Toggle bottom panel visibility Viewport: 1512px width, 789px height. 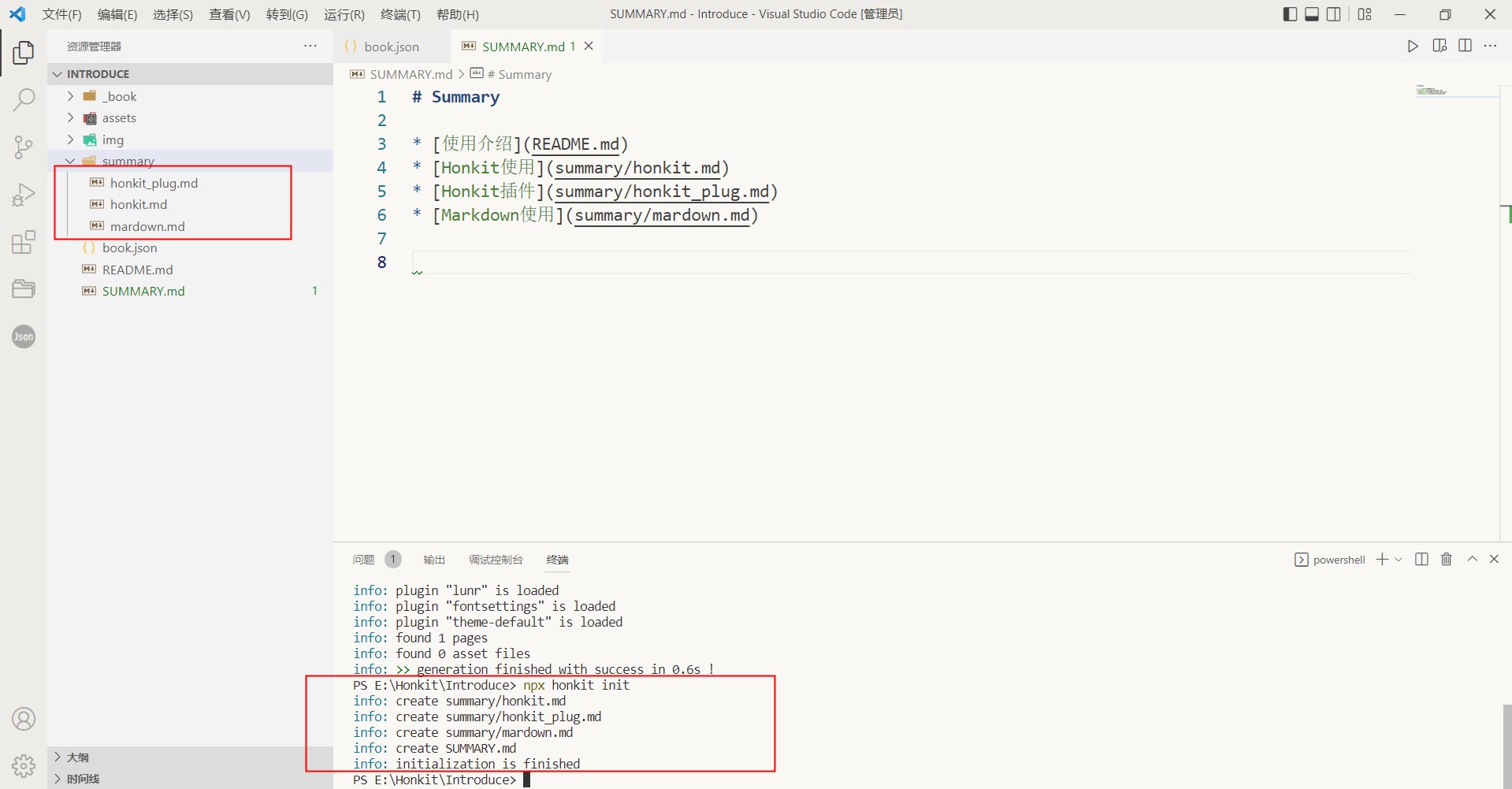pos(1312,14)
